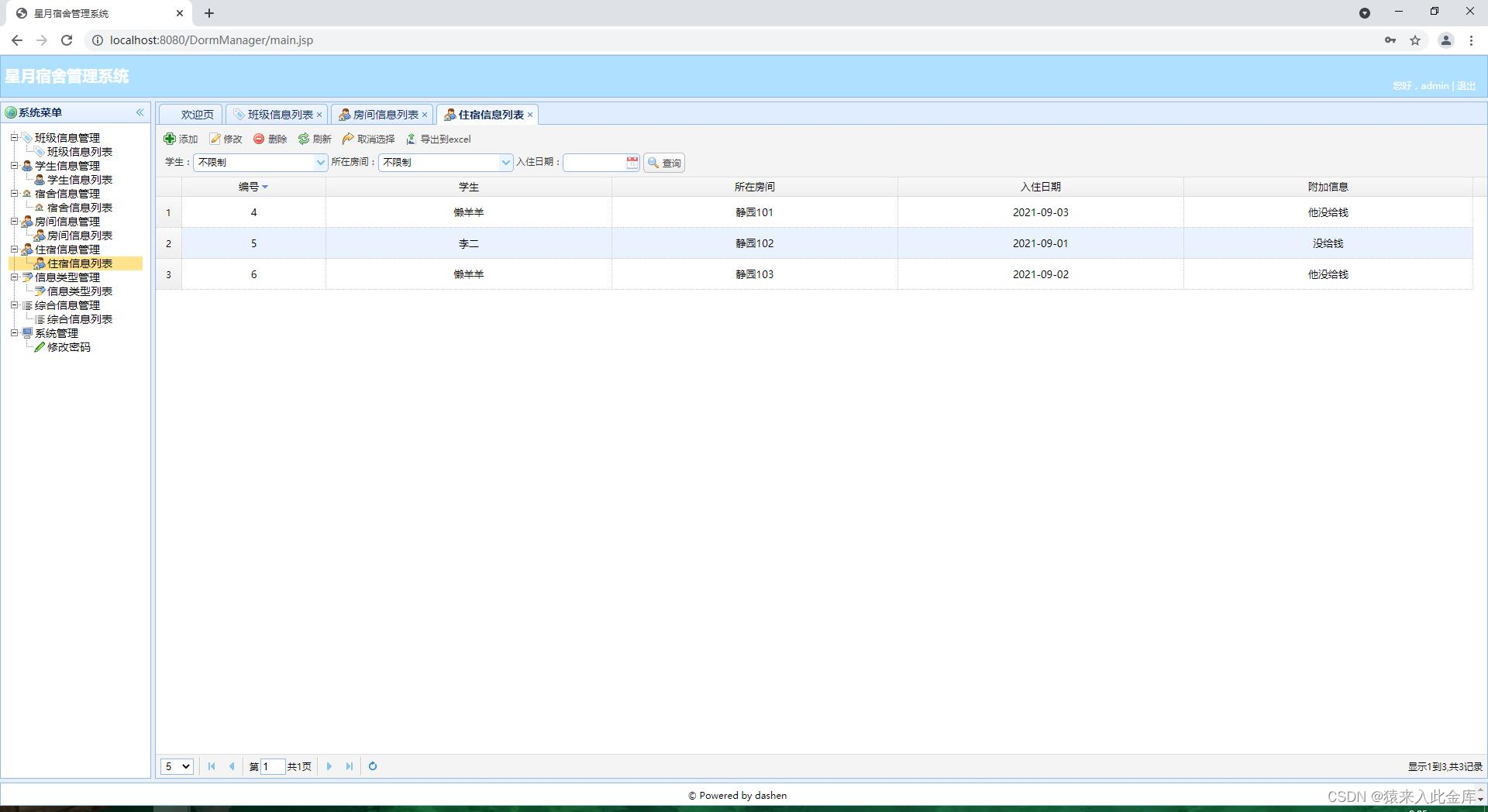Close the 住宿信息列表 tab
This screenshot has height=812, width=1488.
[530, 115]
